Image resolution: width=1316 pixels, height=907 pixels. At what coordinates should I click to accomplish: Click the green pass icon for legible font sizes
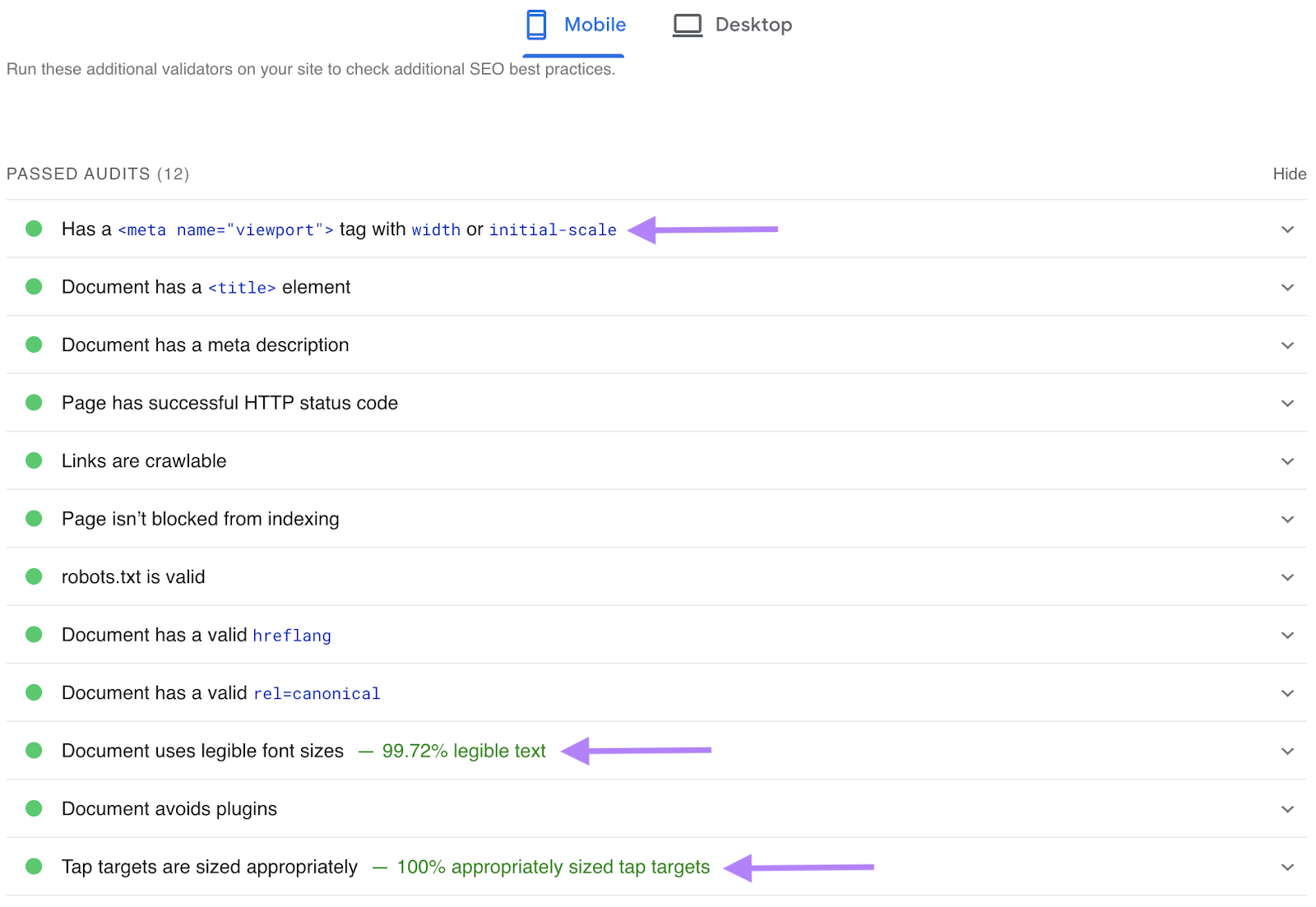[34, 750]
